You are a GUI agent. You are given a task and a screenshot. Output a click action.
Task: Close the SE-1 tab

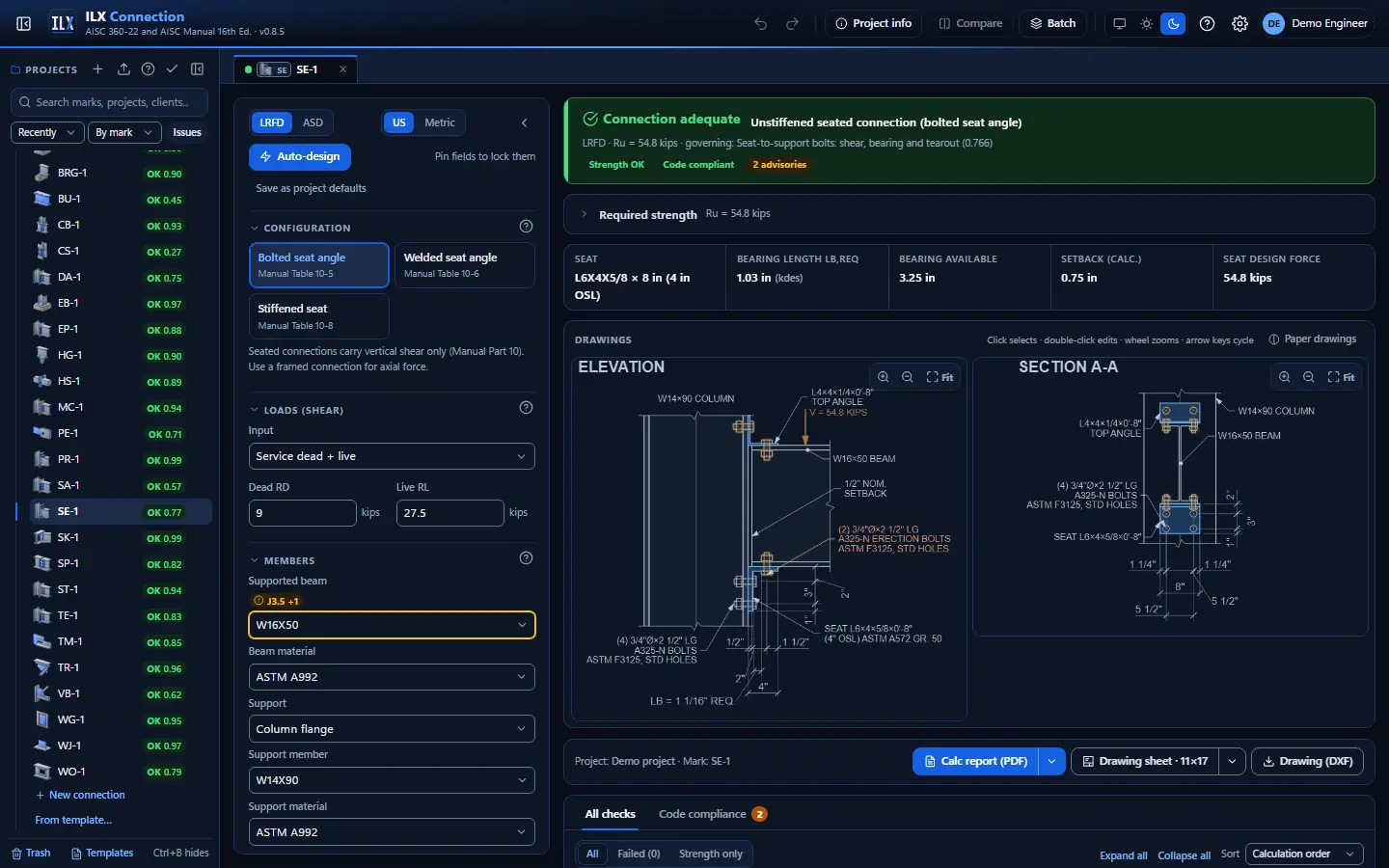click(x=342, y=69)
